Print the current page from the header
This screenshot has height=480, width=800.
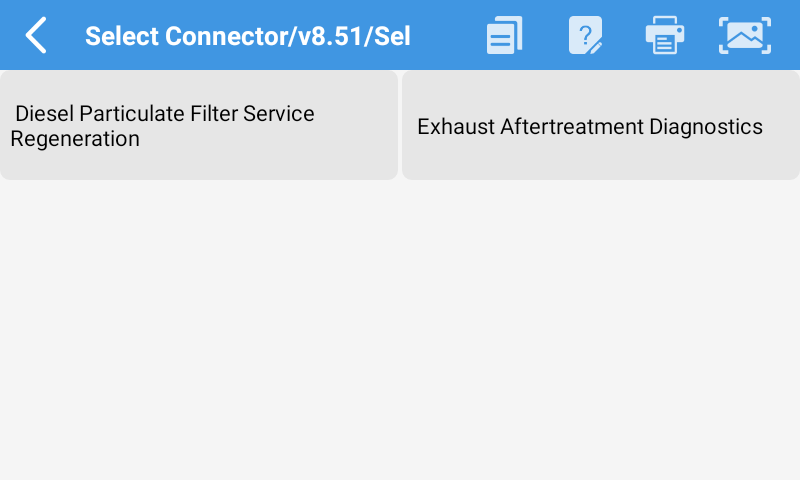[664, 36]
